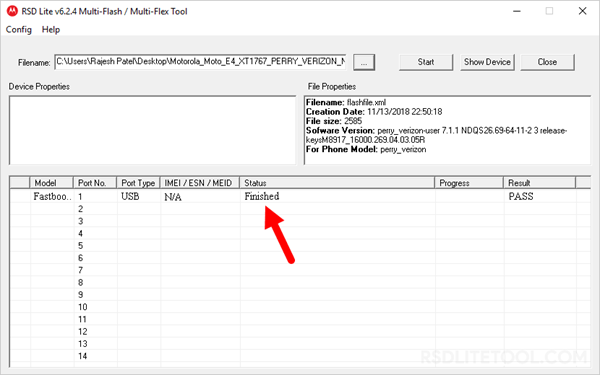
Task: Close the RSD Lite window
Action: pos(582,11)
